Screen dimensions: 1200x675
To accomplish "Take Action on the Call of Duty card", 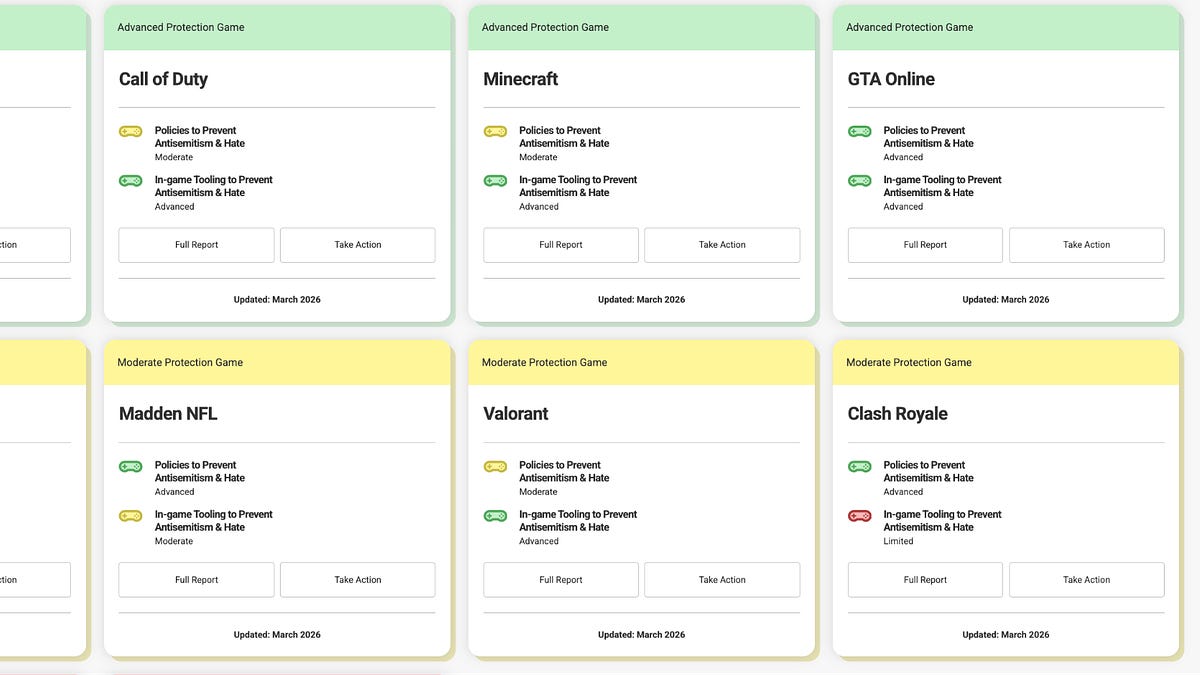I will point(358,245).
